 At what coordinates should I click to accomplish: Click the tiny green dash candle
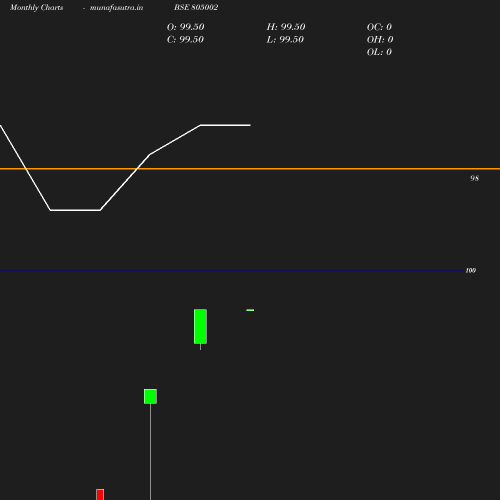[250, 310]
